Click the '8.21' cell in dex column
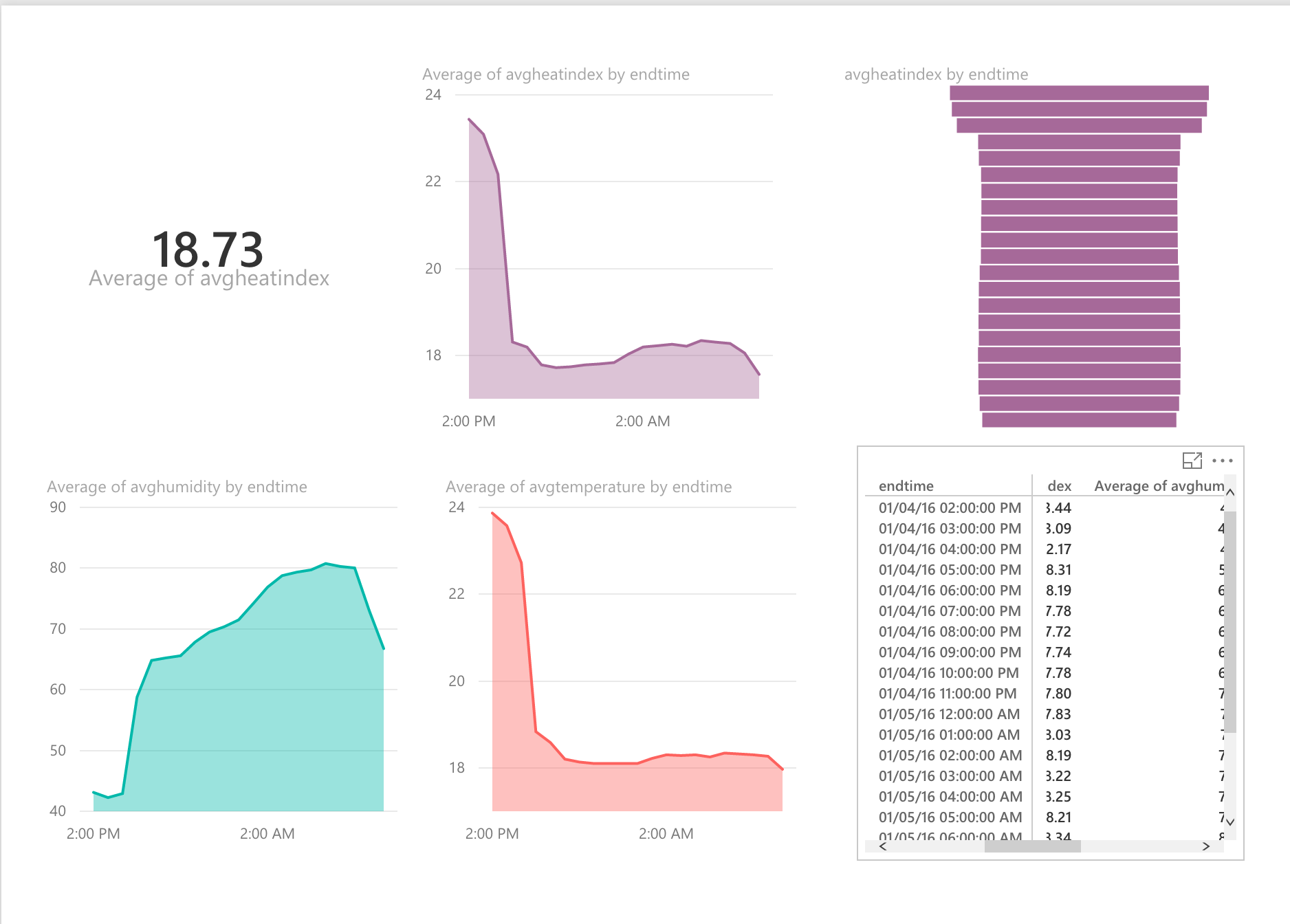Viewport: 1290px width, 924px height. [x=1059, y=817]
